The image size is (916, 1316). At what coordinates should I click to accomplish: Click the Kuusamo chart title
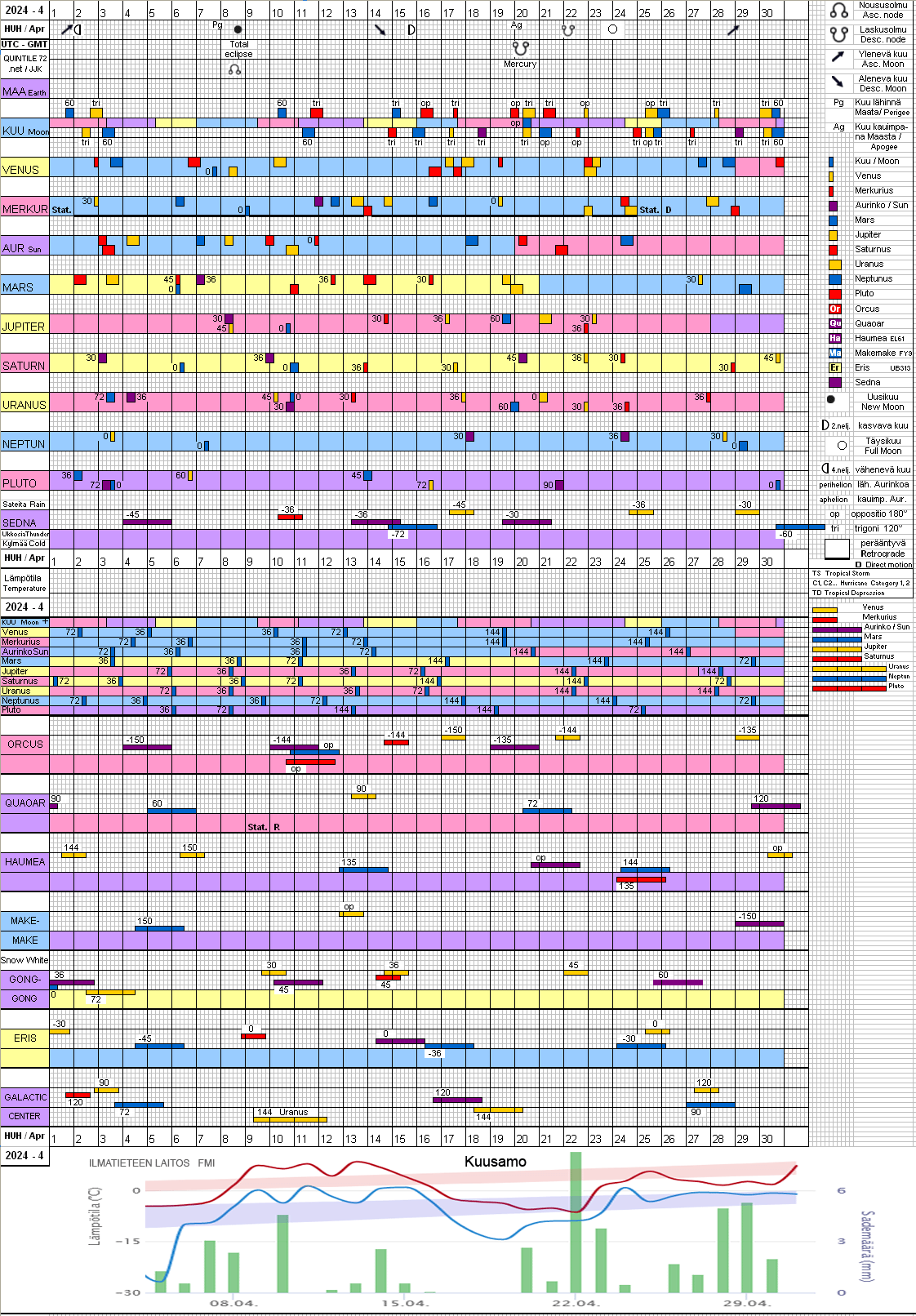click(495, 1162)
